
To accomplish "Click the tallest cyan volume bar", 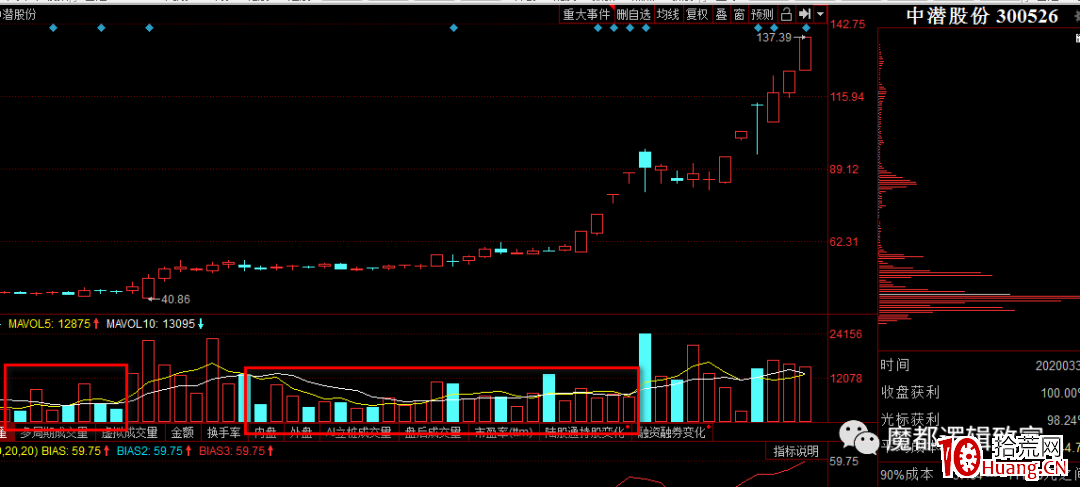I will coord(645,377).
